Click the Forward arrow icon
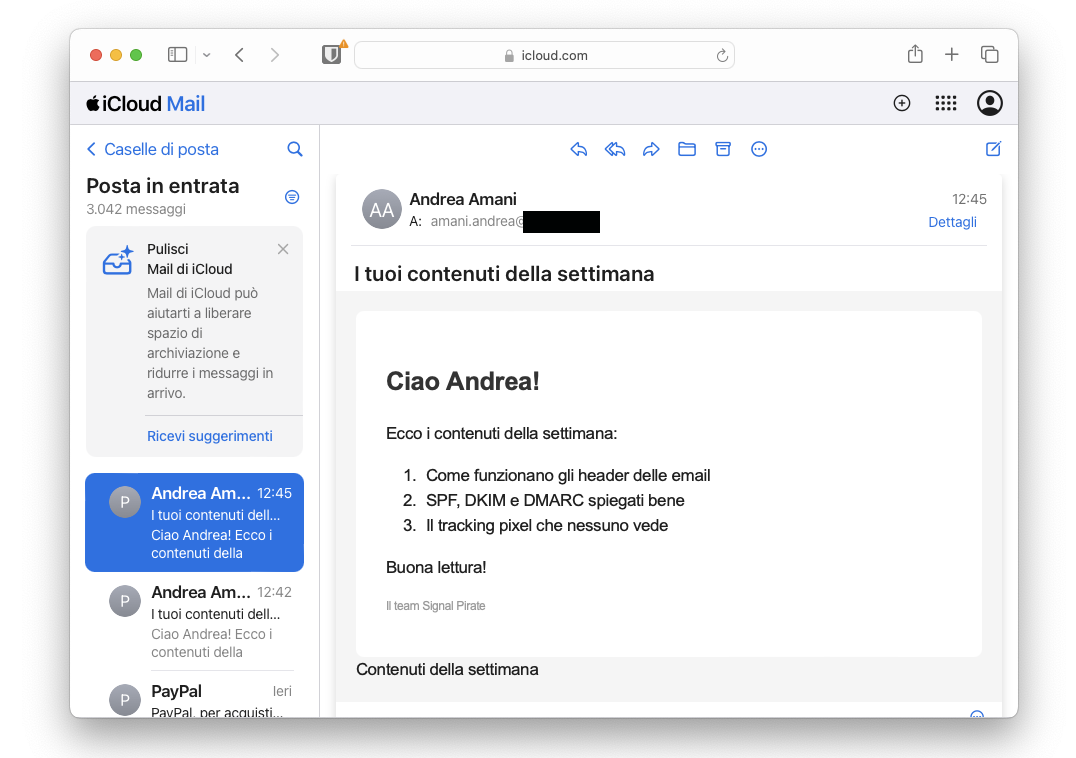This screenshot has height=758, width=1076. coord(651,148)
